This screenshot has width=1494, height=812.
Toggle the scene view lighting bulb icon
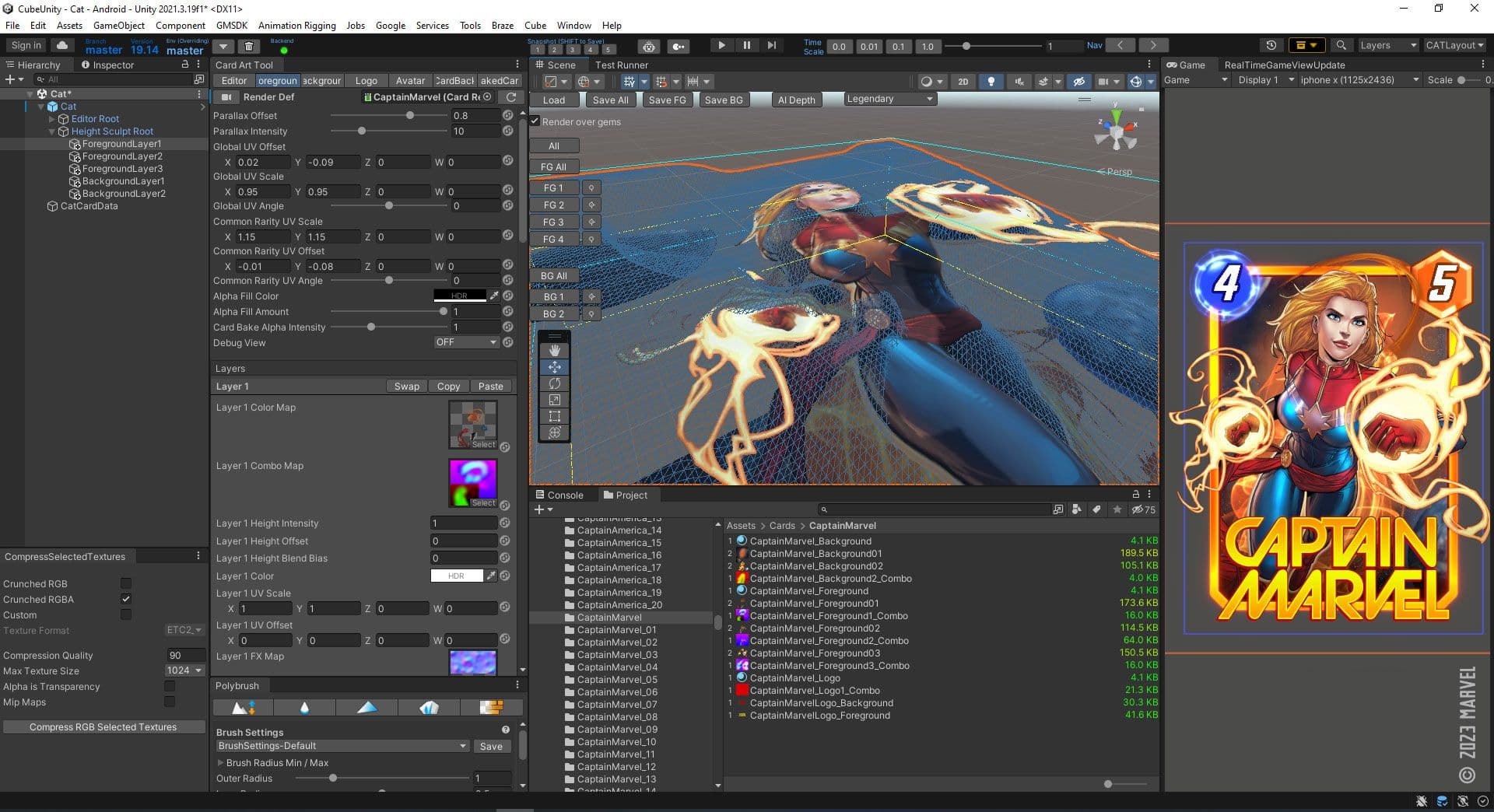(x=991, y=80)
